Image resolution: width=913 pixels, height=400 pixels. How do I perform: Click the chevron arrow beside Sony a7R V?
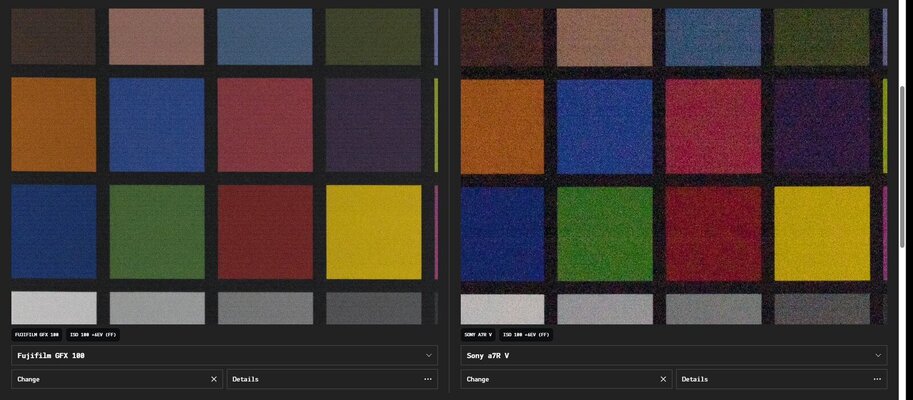[x=878, y=355]
